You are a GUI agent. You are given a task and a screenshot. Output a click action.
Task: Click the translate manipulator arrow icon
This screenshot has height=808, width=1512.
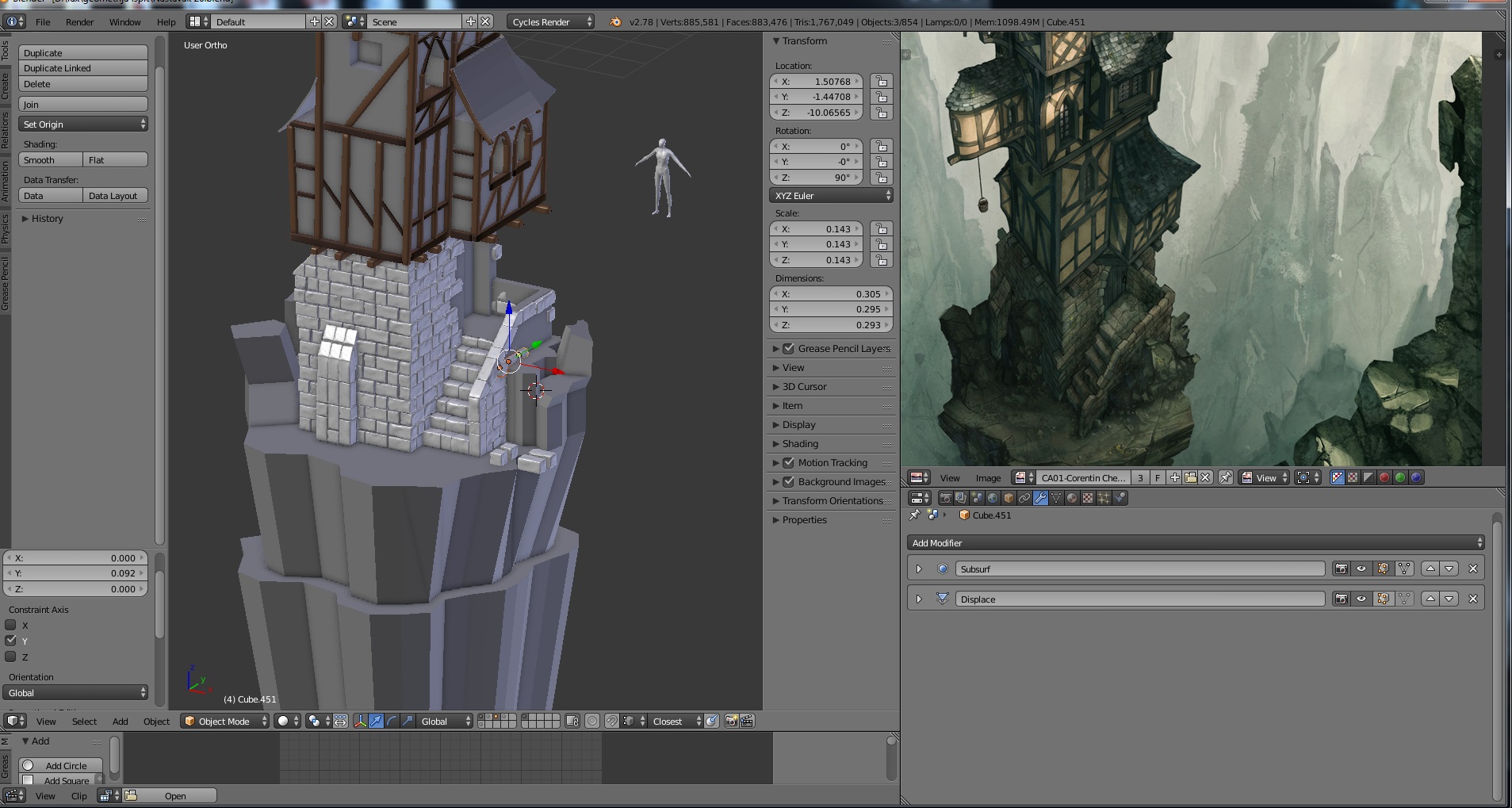[376, 721]
